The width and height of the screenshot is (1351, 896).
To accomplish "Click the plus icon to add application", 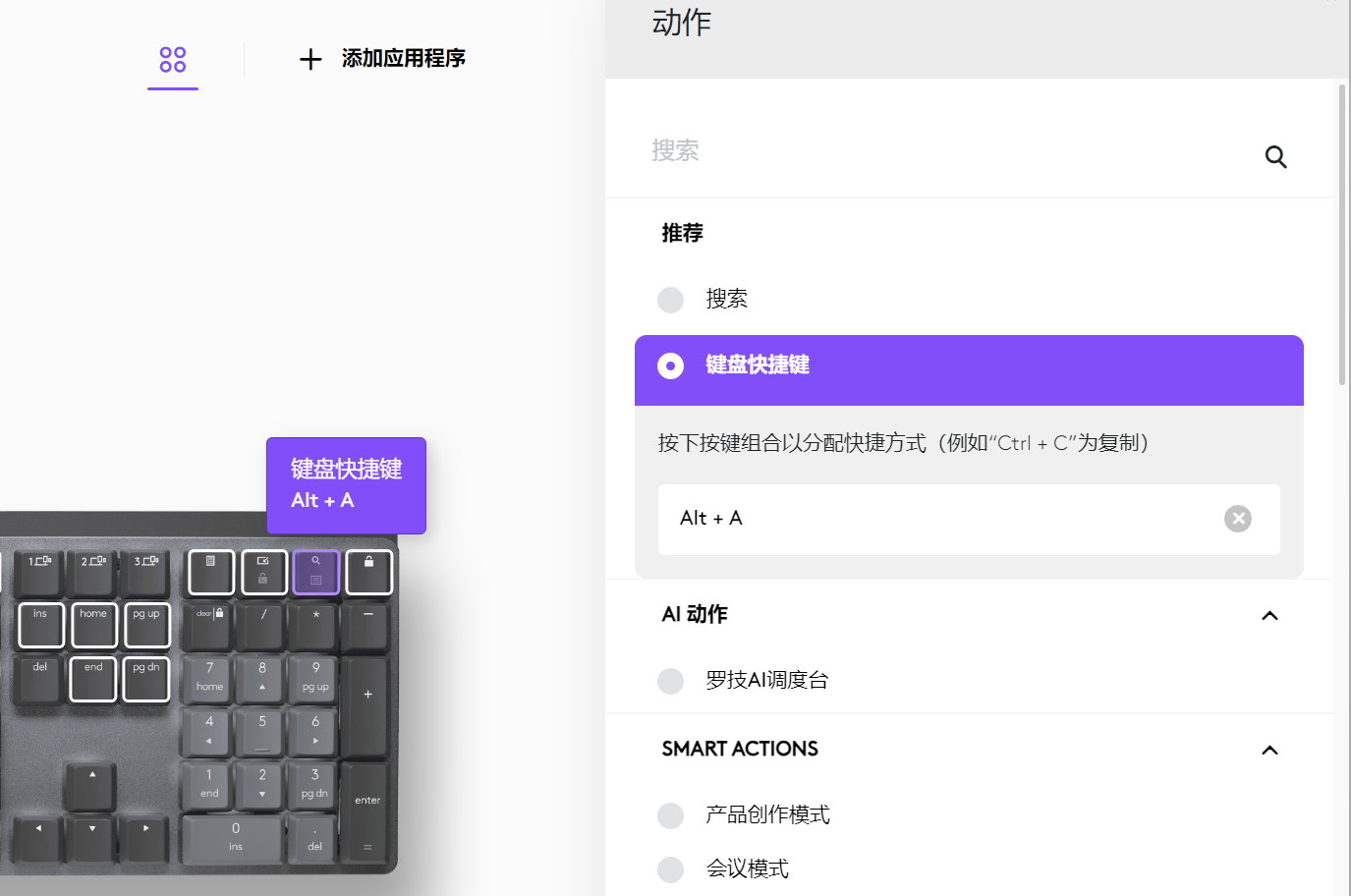I will click(x=310, y=60).
